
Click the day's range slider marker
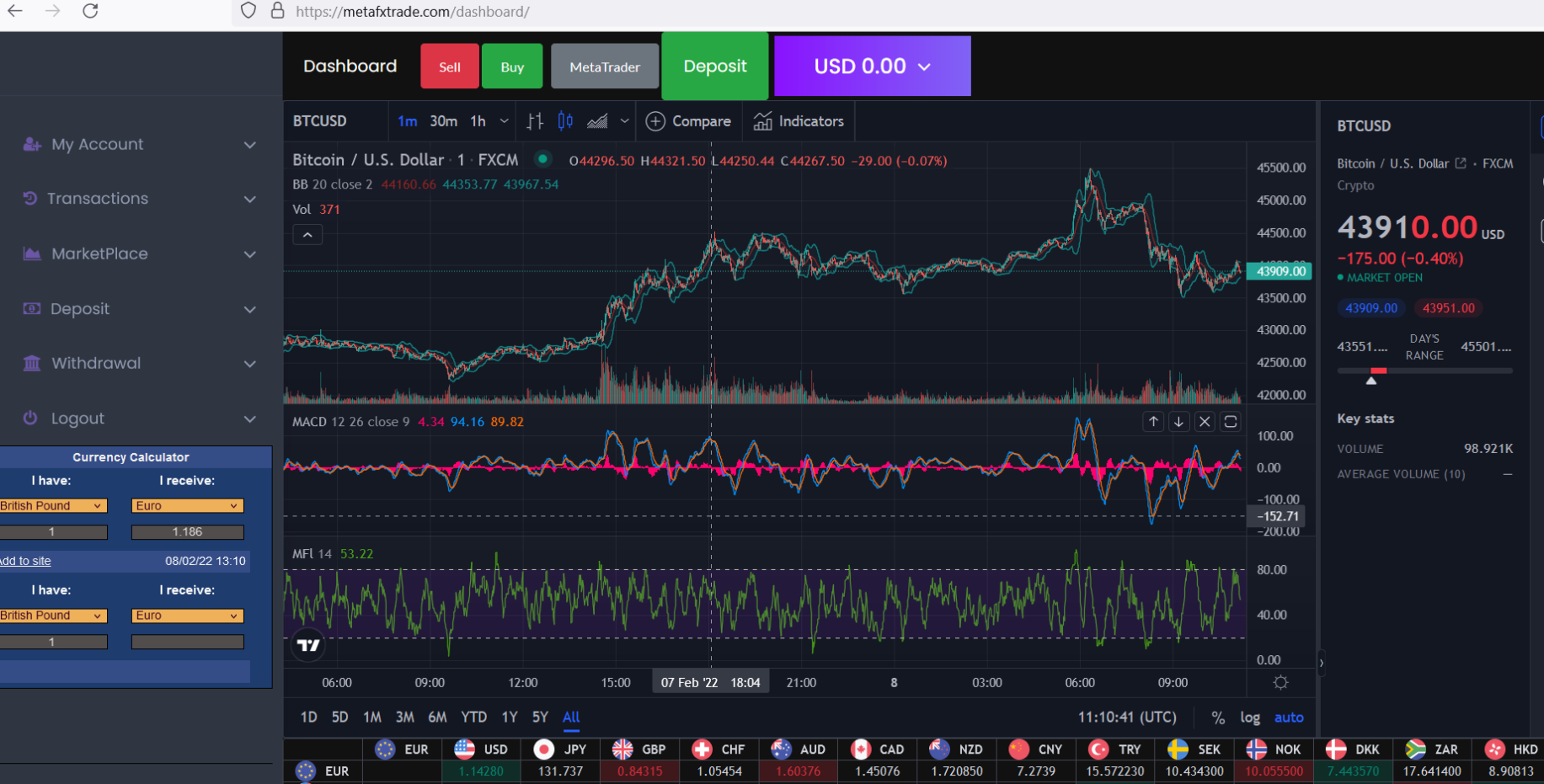[1371, 379]
